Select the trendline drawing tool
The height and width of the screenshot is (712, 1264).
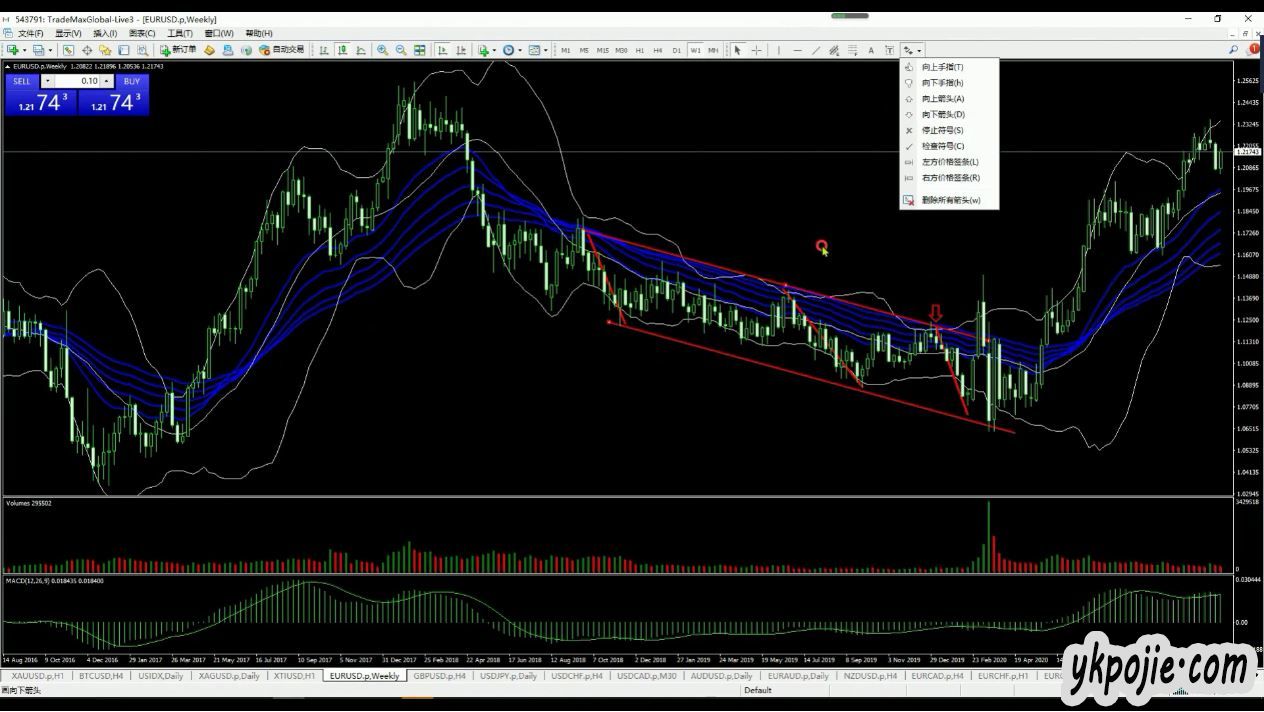(815, 50)
